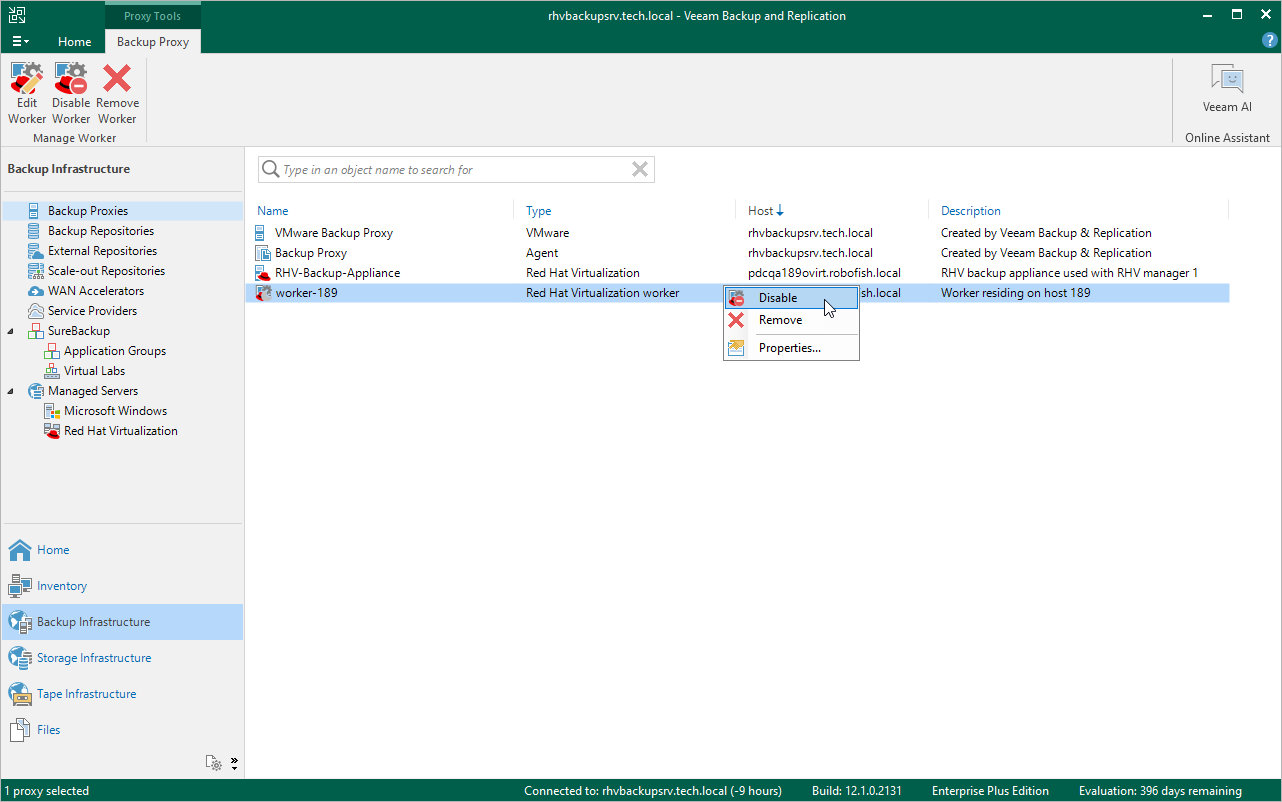Choose Properties from the context menu
The width and height of the screenshot is (1282, 802).
[x=791, y=348]
